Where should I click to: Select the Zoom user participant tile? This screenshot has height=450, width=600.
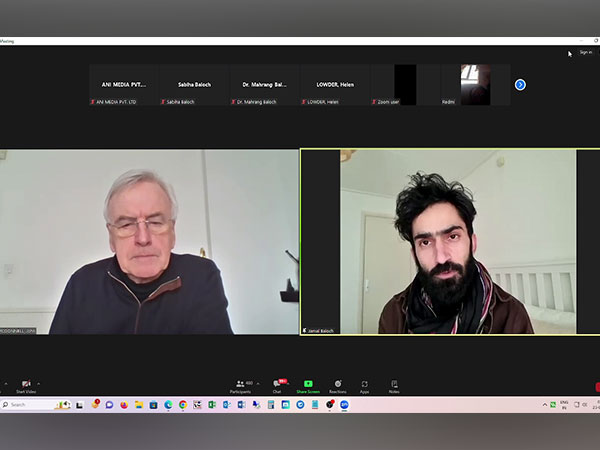pyautogui.click(x=405, y=85)
